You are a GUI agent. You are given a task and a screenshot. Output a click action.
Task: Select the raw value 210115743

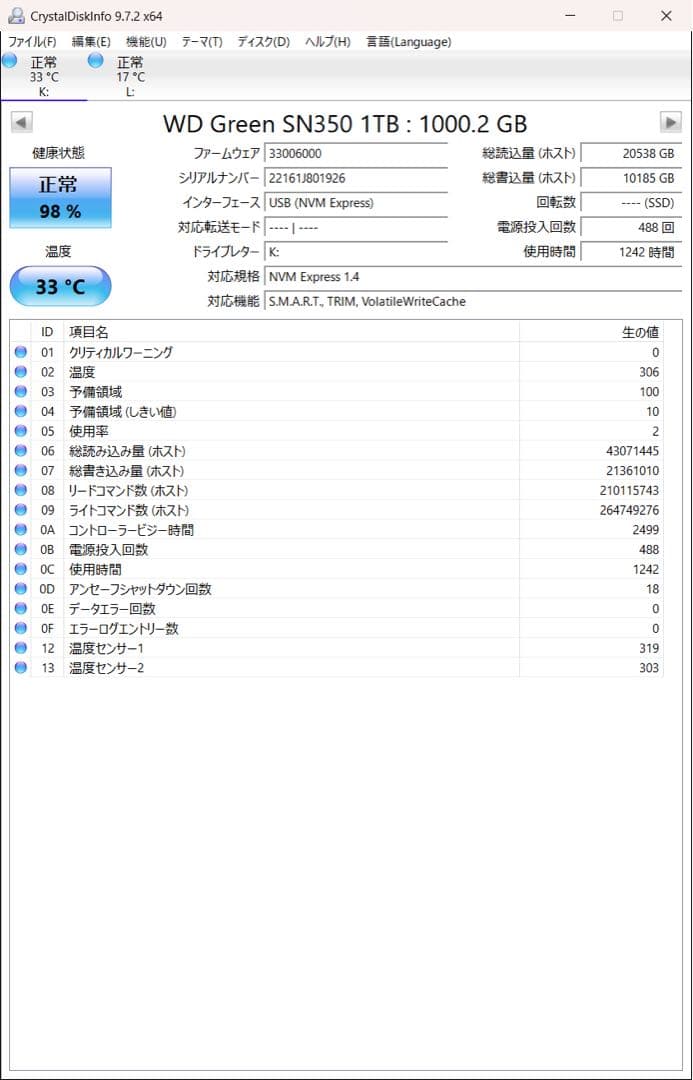[629, 490]
